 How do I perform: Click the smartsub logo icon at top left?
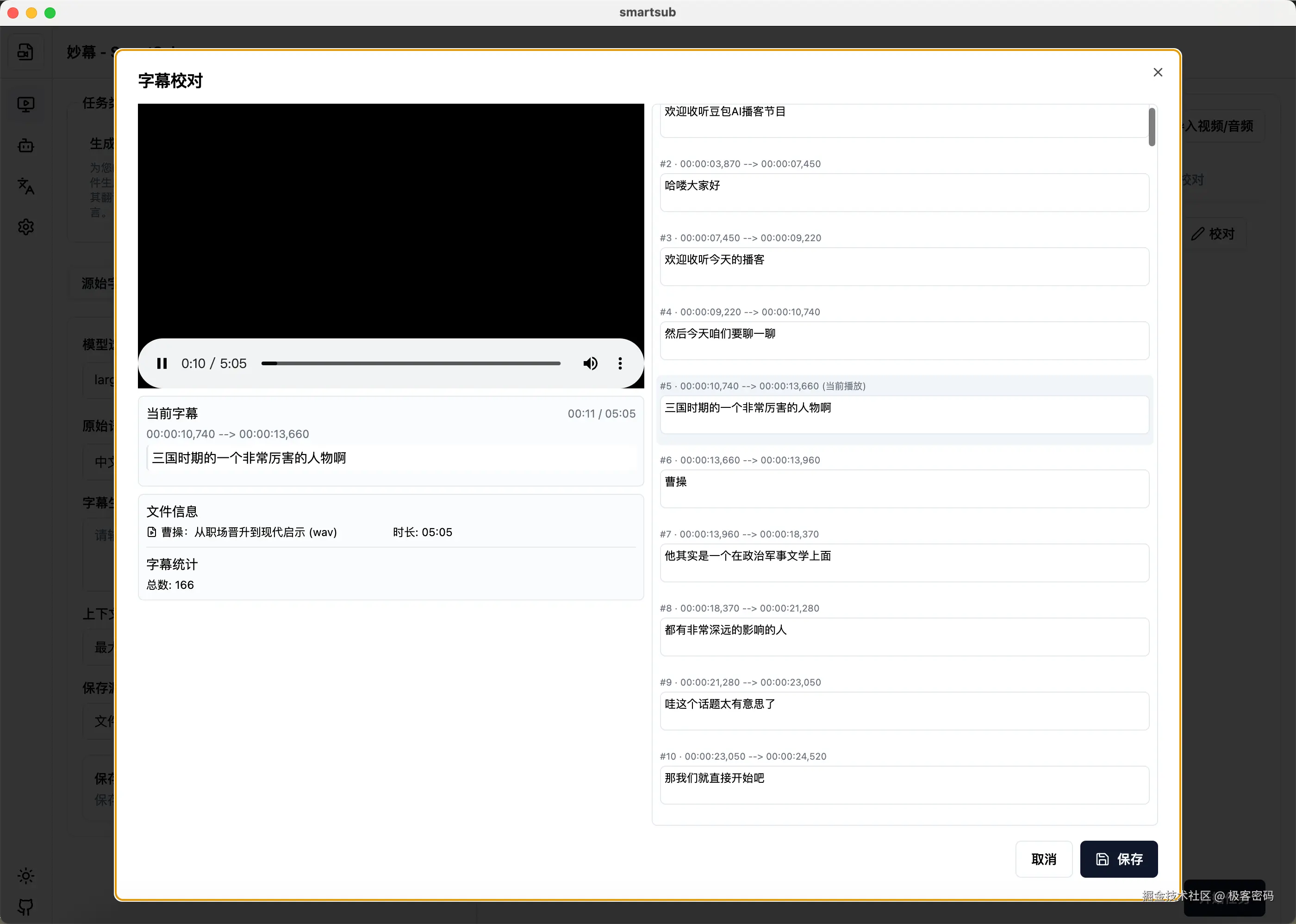click(25, 52)
